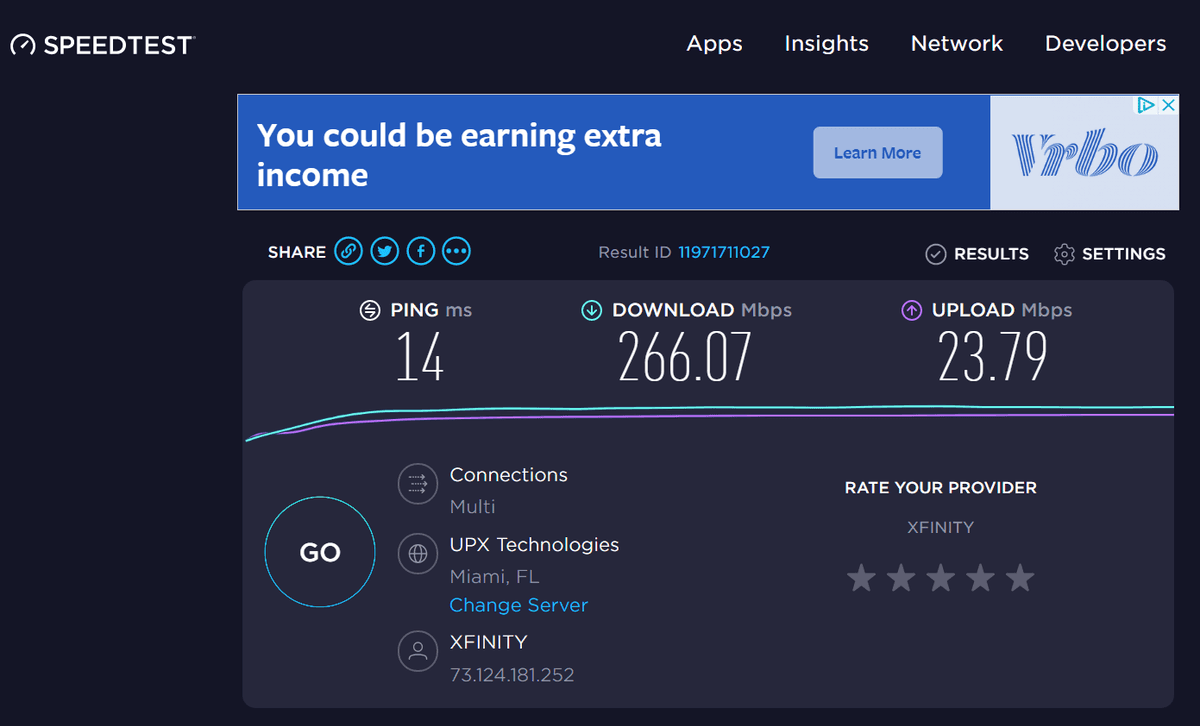The height and width of the screenshot is (726, 1200).
Task: Close the Vrbo advertisement
Action: (1168, 105)
